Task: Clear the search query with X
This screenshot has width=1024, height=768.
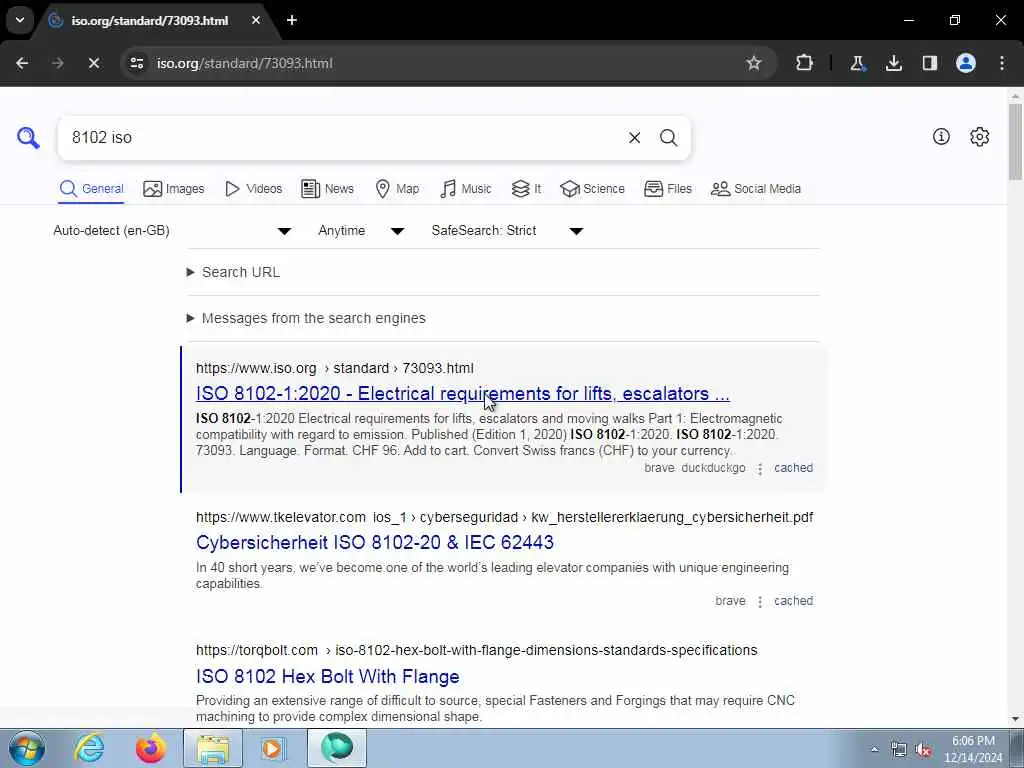Action: [x=634, y=138]
